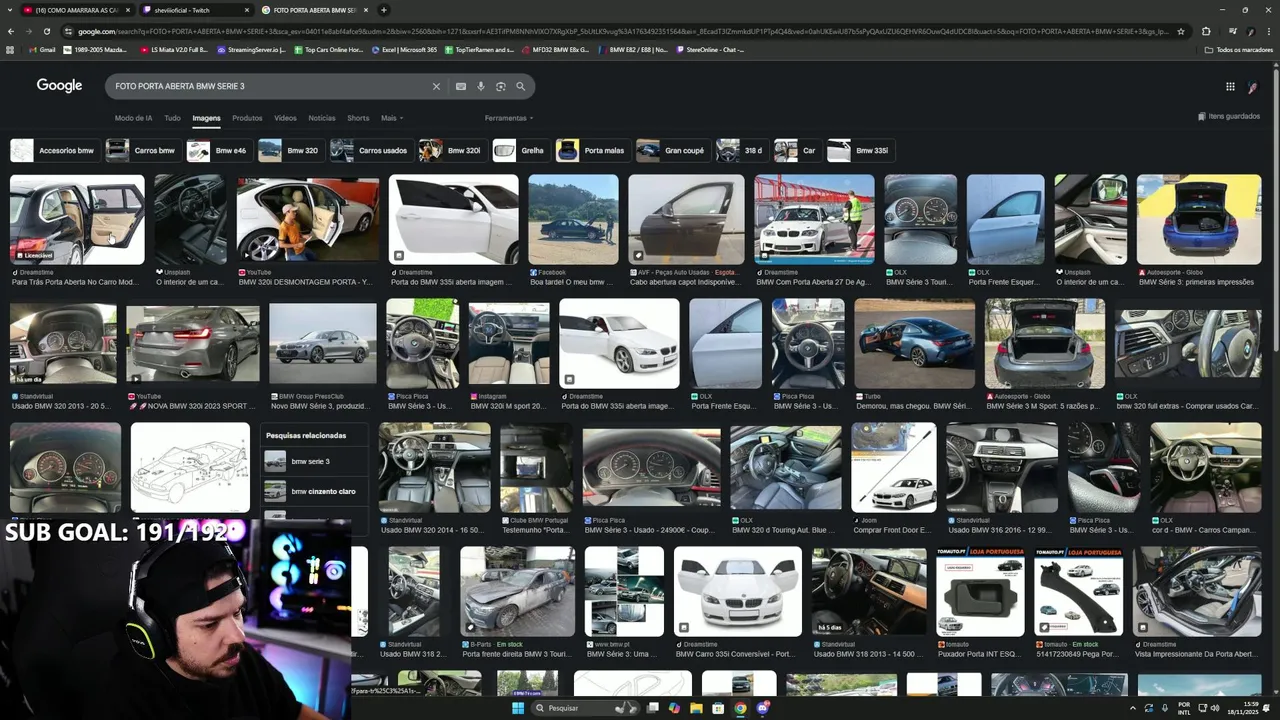Focus the Google search input field
The height and width of the screenshot is (720, 1280).
coord(270,87)
